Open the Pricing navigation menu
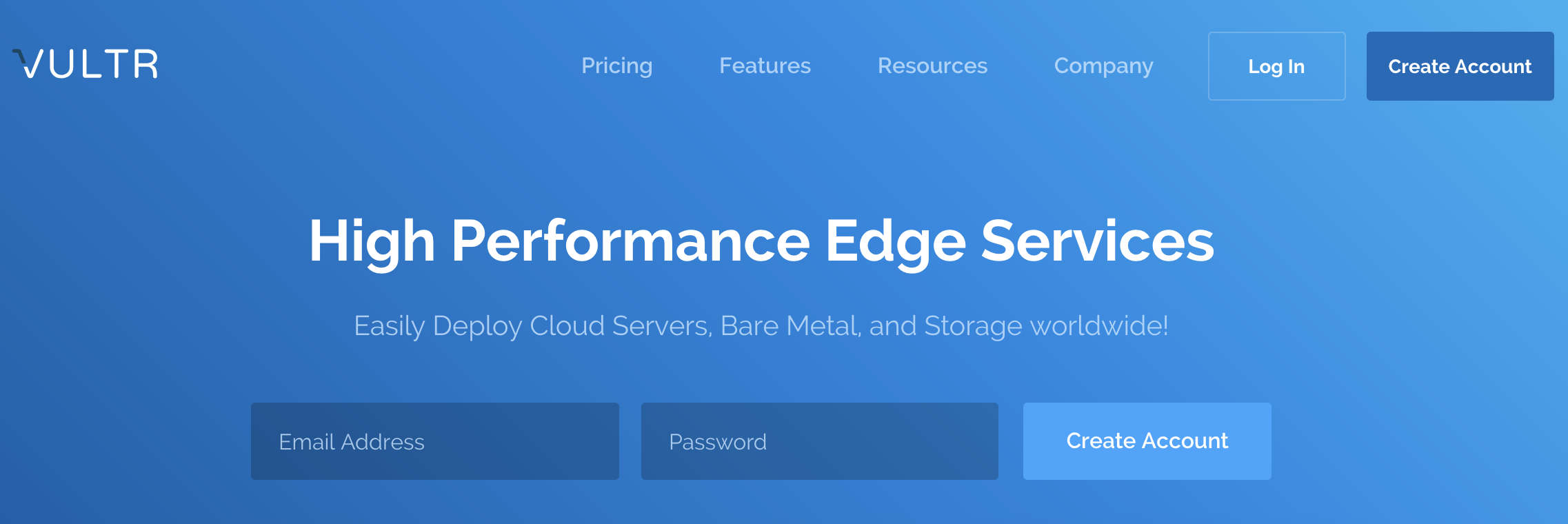This screenshot has width=1568, height=524. click(x=616, y=65)
